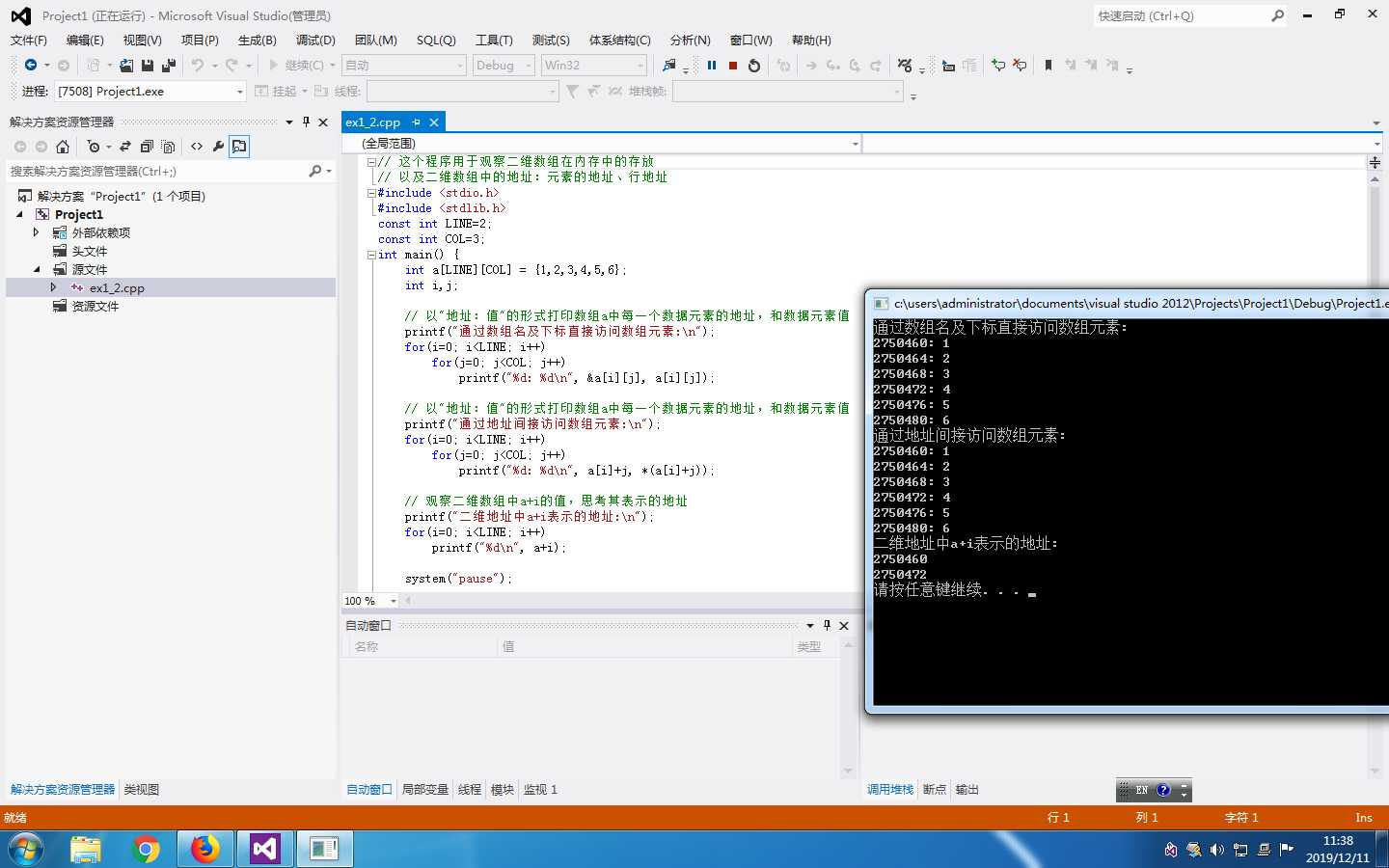This screenshot has height=868, width=1389.
Task: Switch to the 监视 1 tab
Action: [x=540, y=790]
